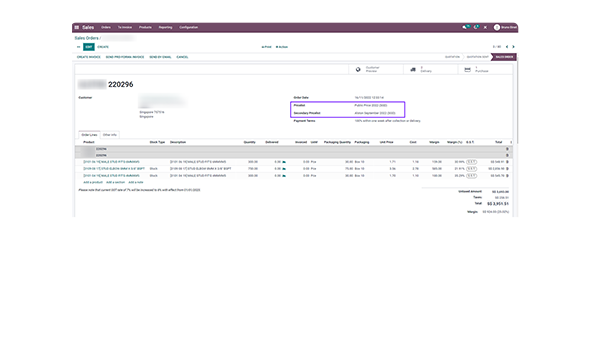Open the activities clock icon
Viewport: 590px width, 360px height.
tap(476, 27)
